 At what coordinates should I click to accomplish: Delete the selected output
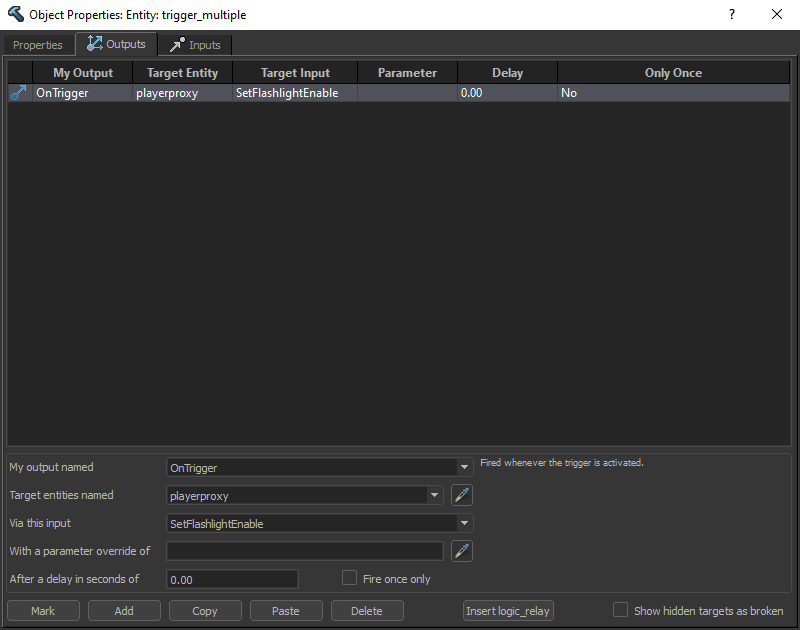pos(367,611)
